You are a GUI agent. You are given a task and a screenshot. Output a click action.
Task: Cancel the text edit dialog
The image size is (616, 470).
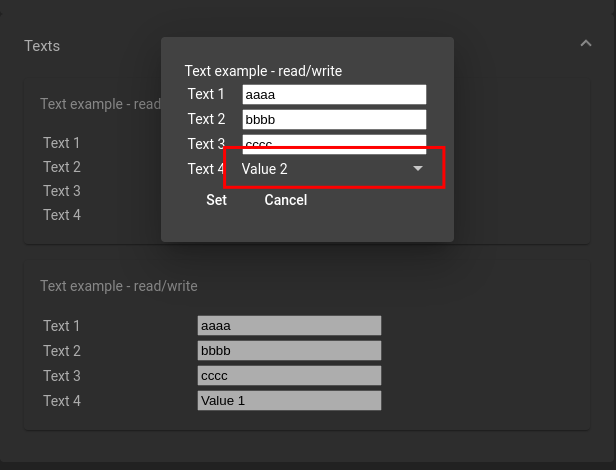(285, 200)
